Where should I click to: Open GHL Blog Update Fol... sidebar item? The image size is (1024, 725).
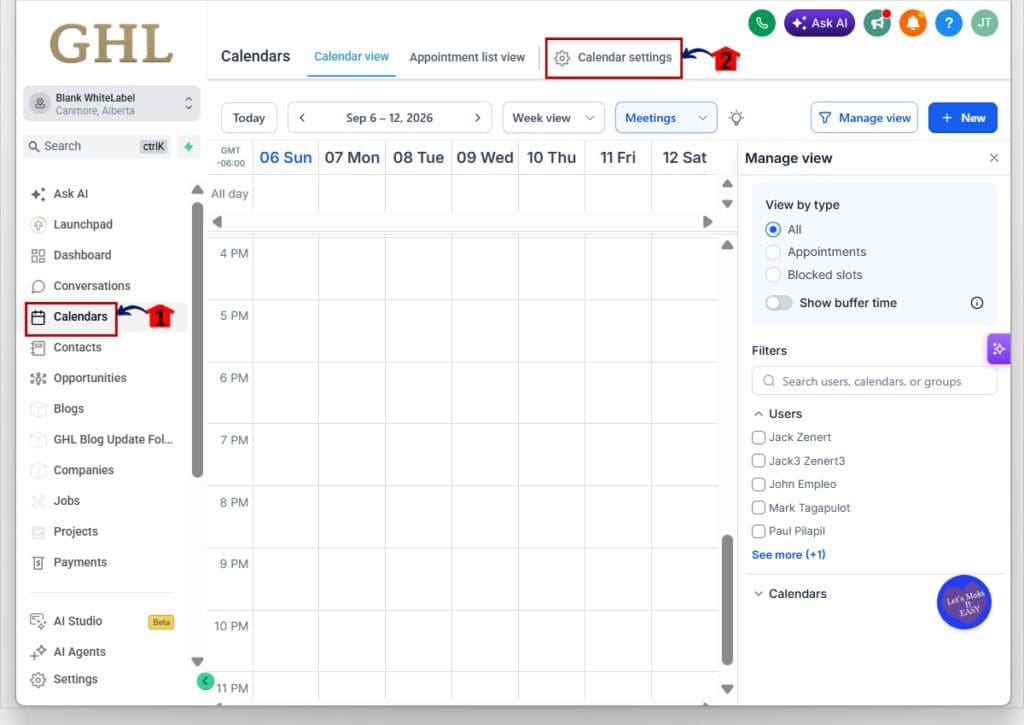coord(102,440)
